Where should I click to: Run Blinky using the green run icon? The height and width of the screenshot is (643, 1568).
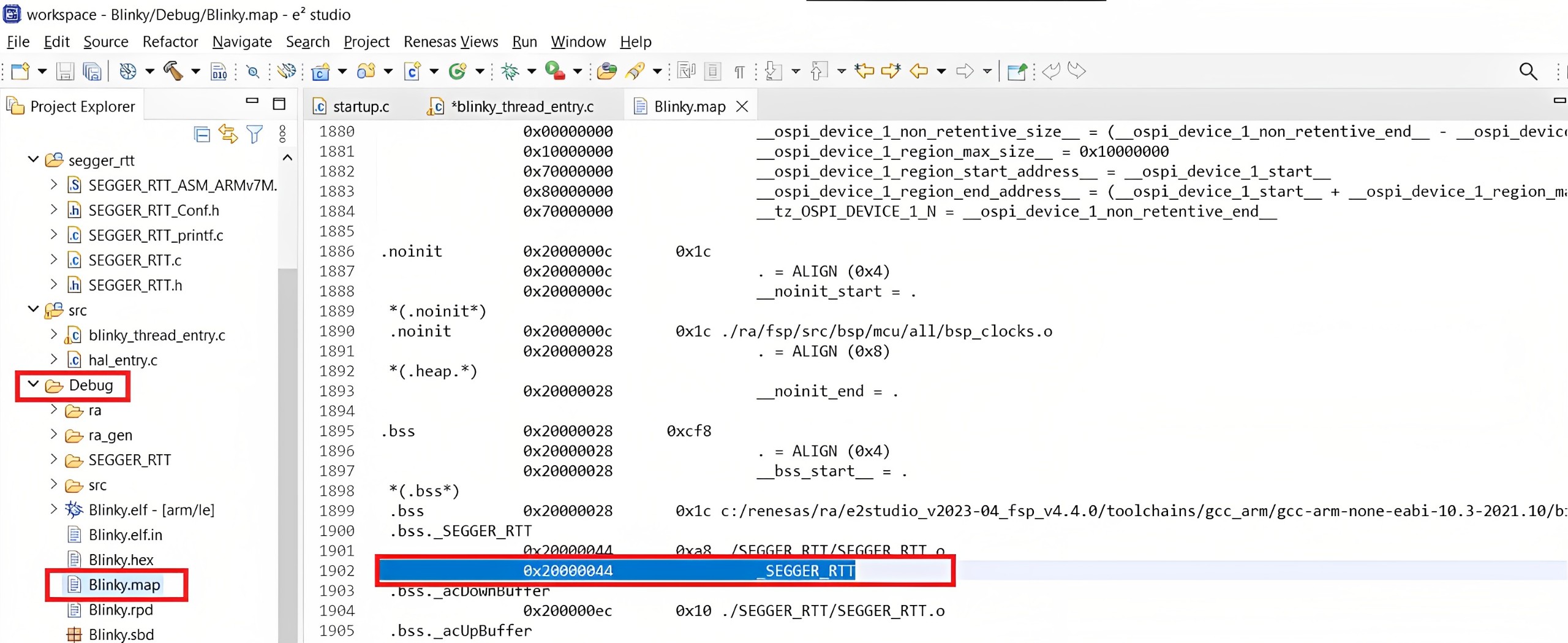click(x=554, y=70)
